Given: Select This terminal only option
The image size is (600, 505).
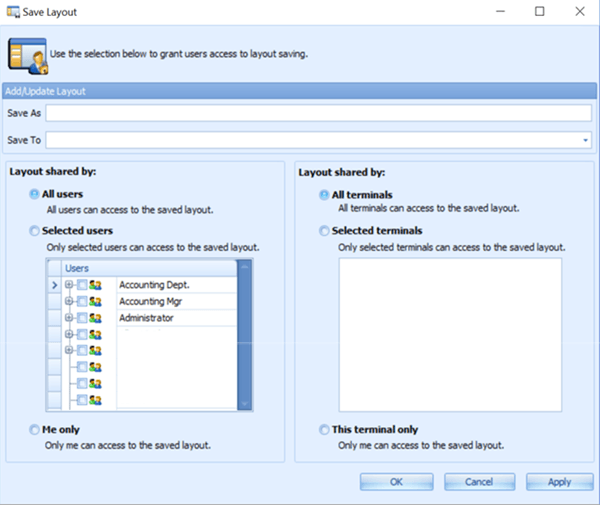Looking at the screenshot, I should 324,430.
